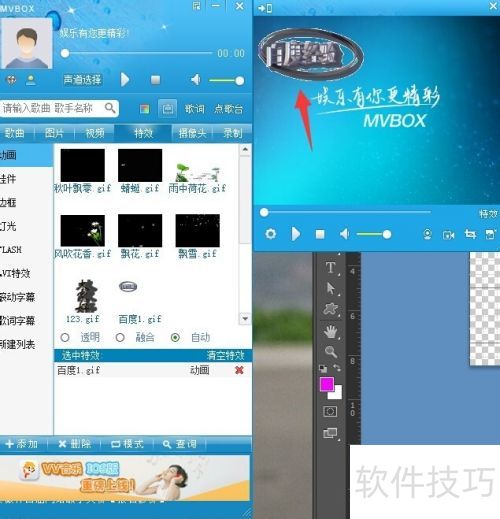Screen dimensions: 500x519
Task: Open 歌词 lyrics button
Action: 194,109
